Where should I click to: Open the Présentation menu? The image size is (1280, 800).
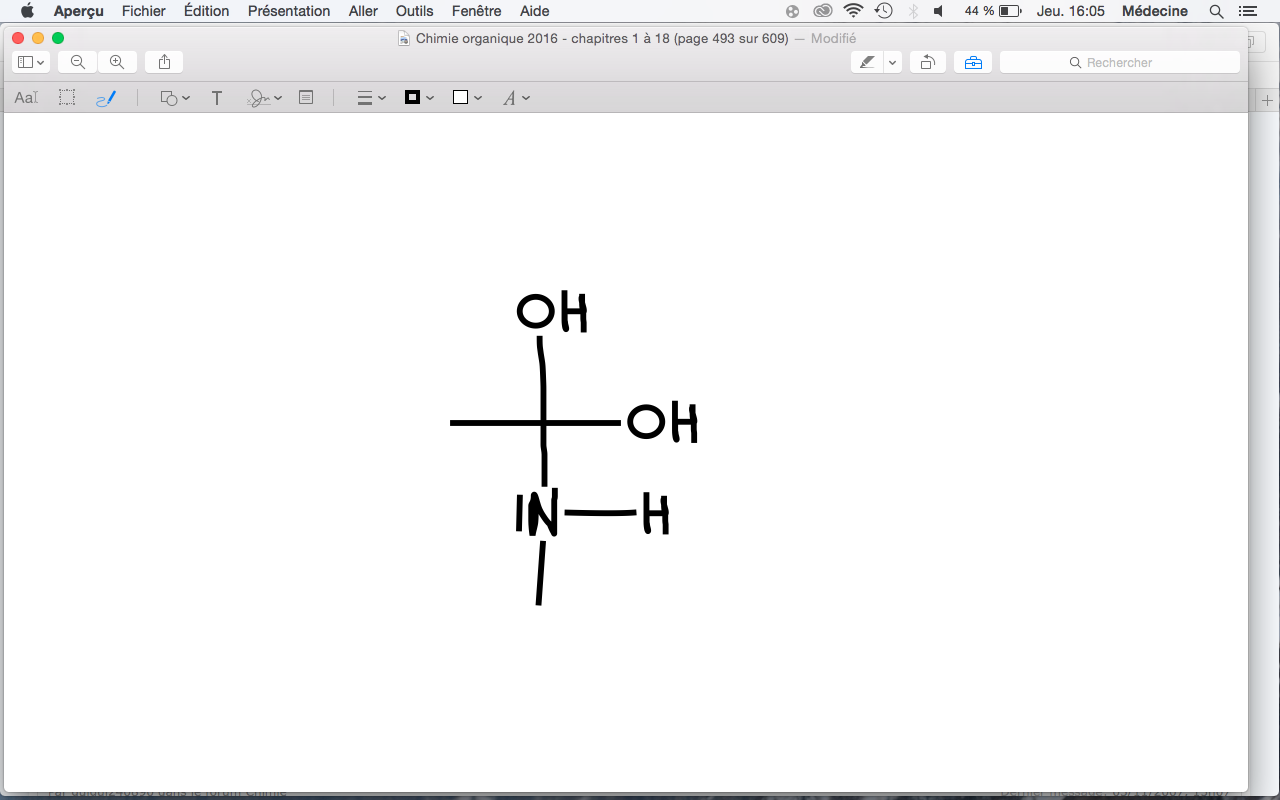tap(289, 11)
